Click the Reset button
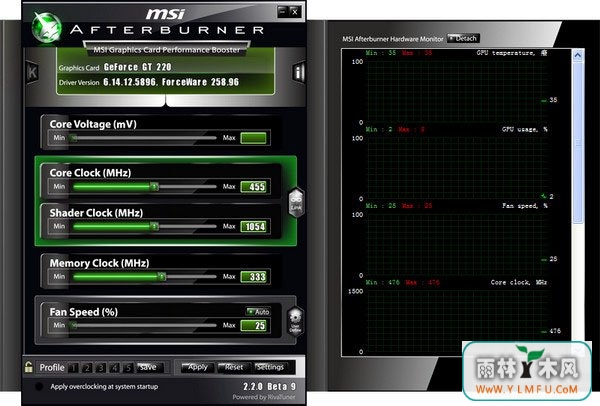The image size is (600, 406). click(x=233, y=367)
